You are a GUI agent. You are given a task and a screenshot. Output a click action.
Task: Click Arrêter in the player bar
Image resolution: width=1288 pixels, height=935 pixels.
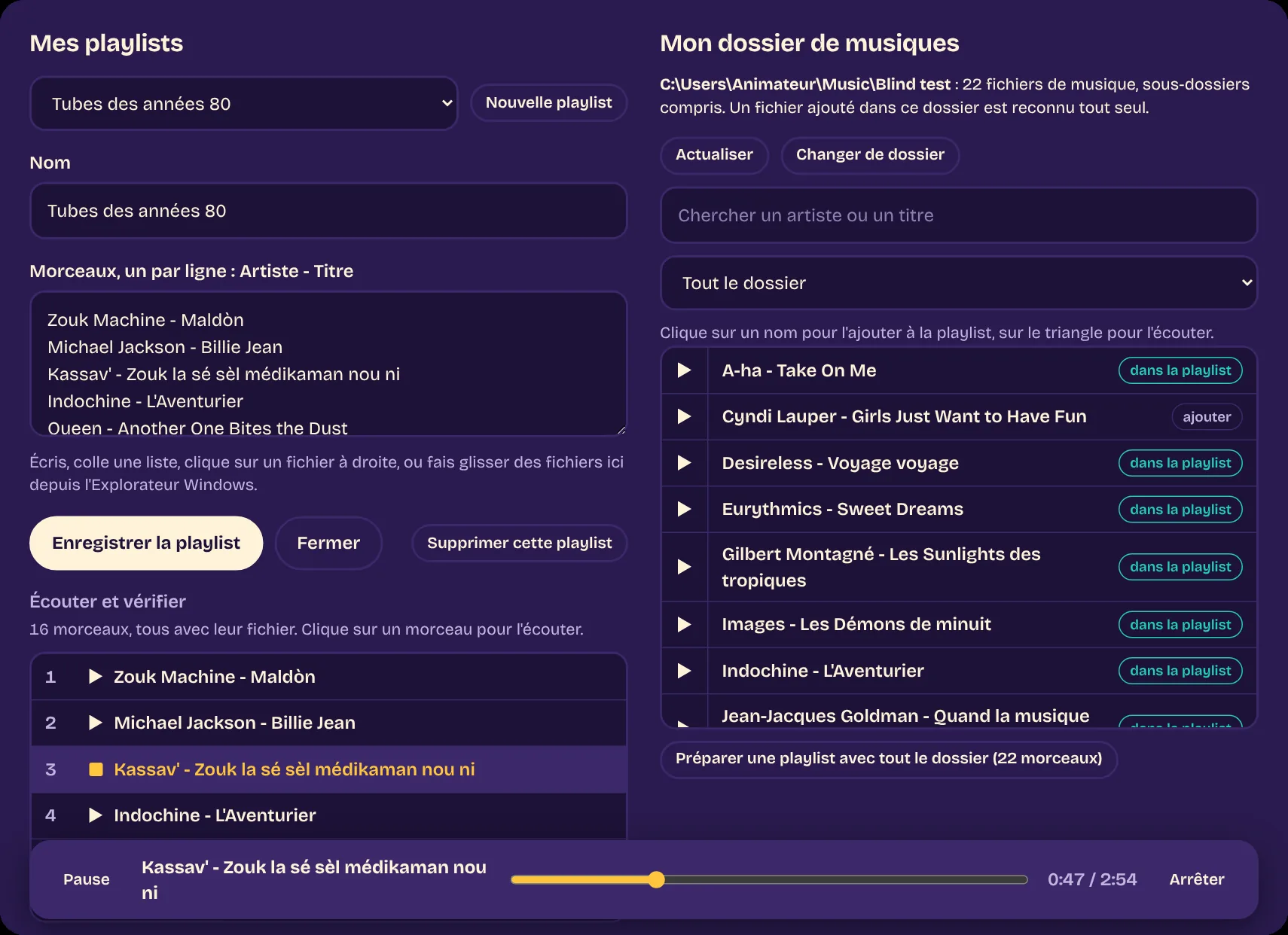coord(1197,879)
